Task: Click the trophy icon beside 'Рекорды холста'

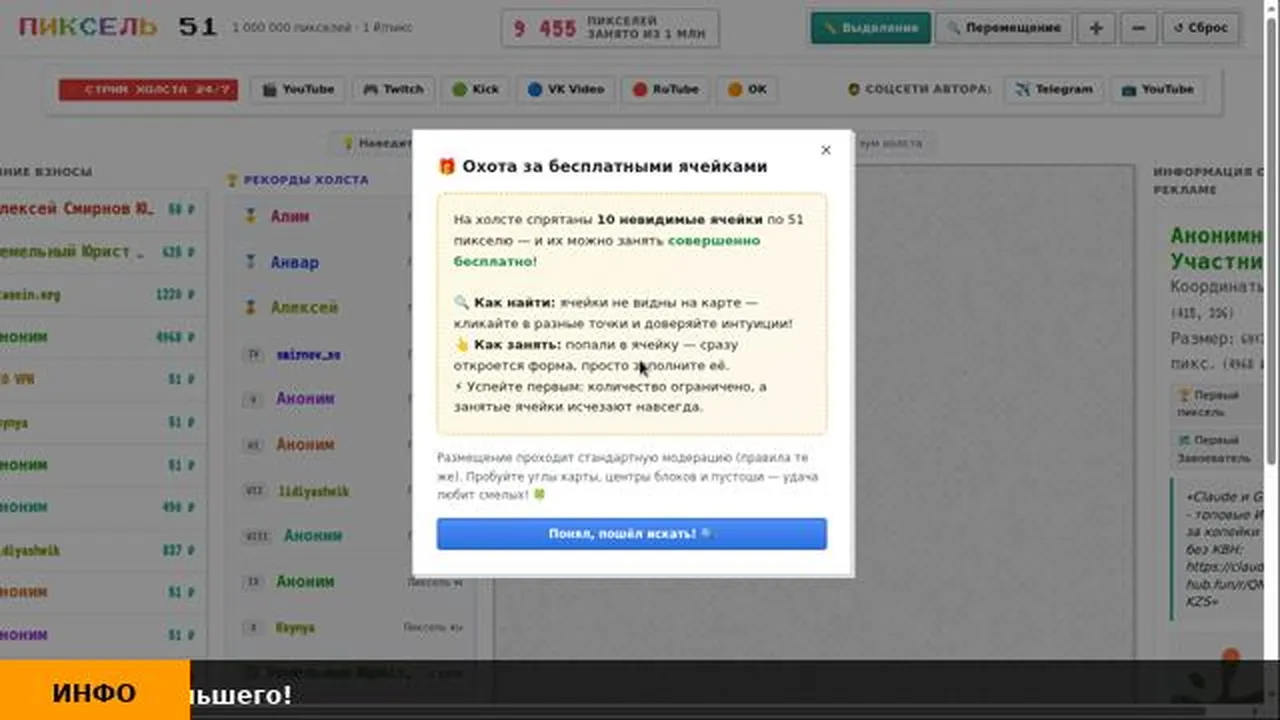Action: pos(233,180)
